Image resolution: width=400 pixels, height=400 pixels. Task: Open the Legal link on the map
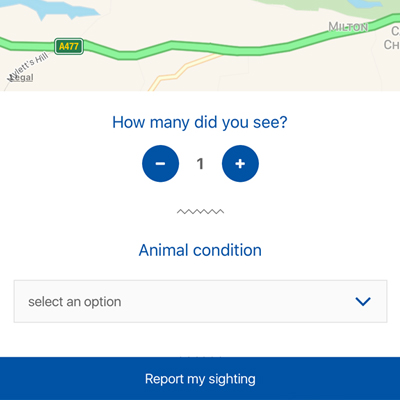[22, 78]
